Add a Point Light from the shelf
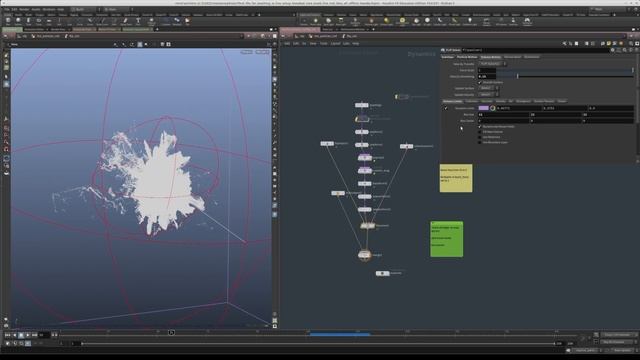The height and width of the screenshot is (360, 640). pyautogui.click(x=316, y=21)
